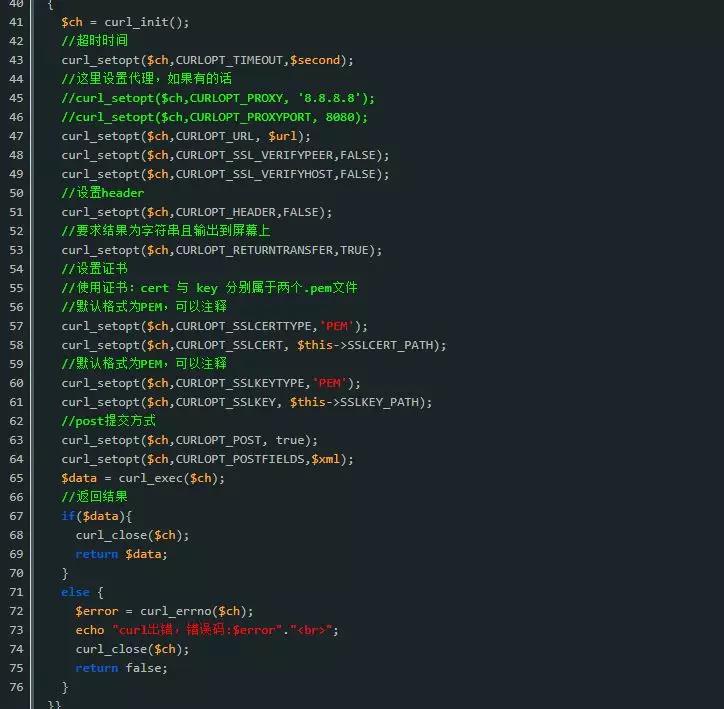
Task: Click the $second variable on line 43
Action: pos(315,60)
